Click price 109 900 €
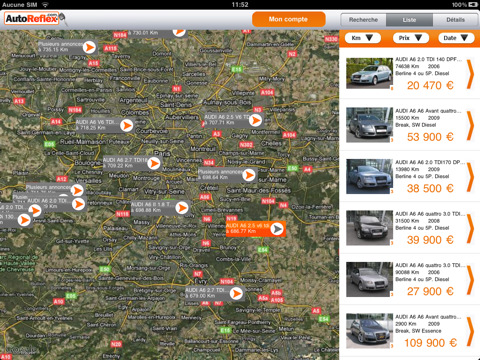 tap(430, 343)
